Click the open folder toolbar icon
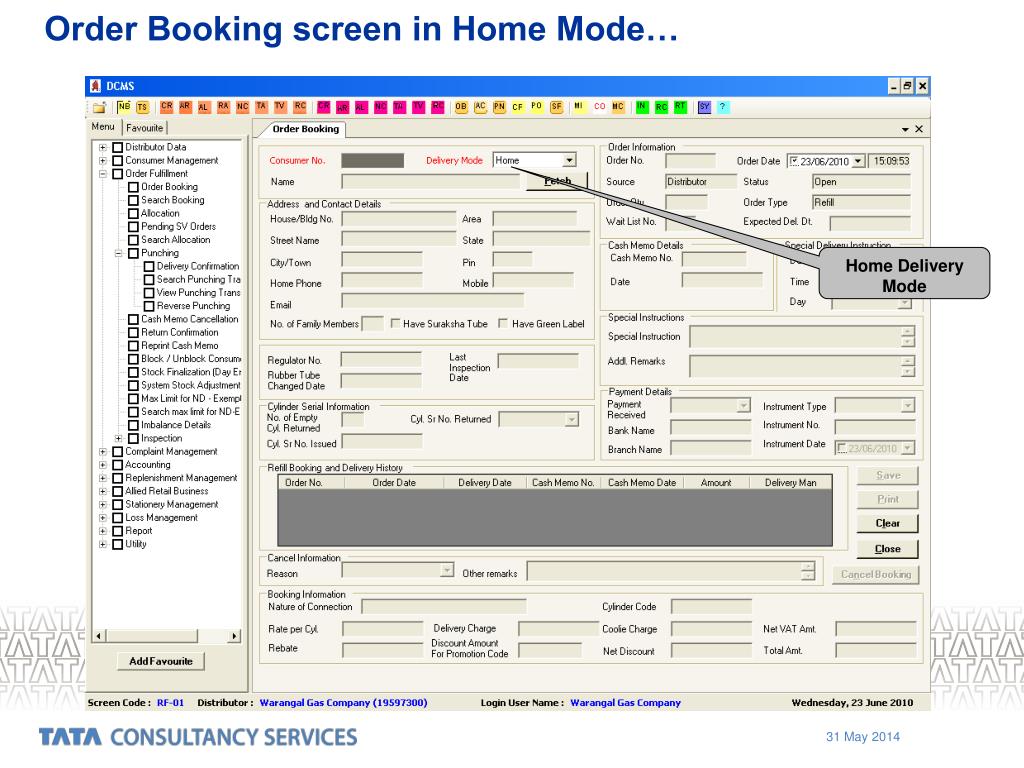The width and height of the screenshot is (1024, 768). coord(99,107)
